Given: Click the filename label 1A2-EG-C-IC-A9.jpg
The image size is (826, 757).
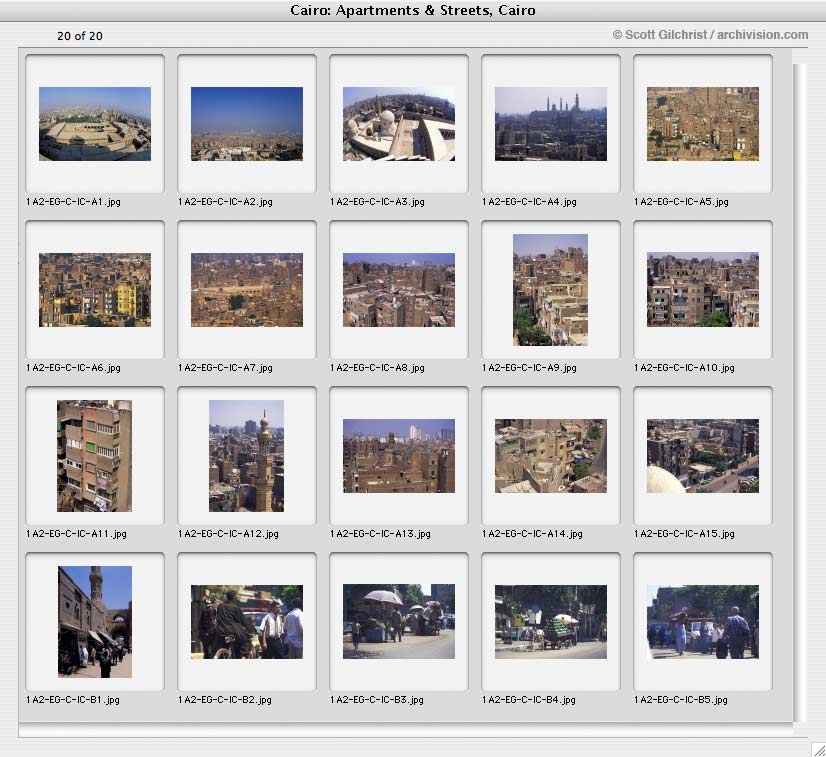Looking at the screenshot, I should click(x=529, y=368).
